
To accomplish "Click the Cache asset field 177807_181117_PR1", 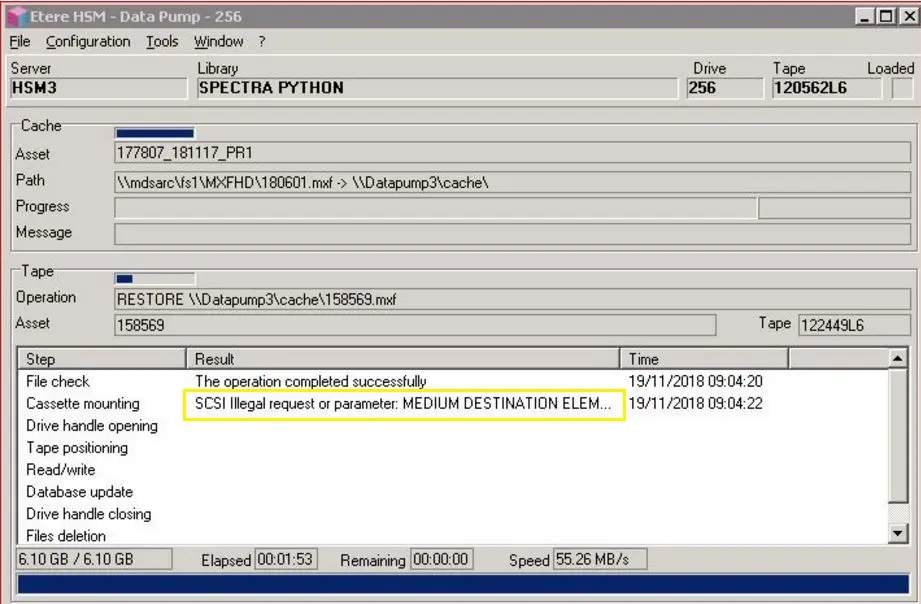I will [512, 154].
